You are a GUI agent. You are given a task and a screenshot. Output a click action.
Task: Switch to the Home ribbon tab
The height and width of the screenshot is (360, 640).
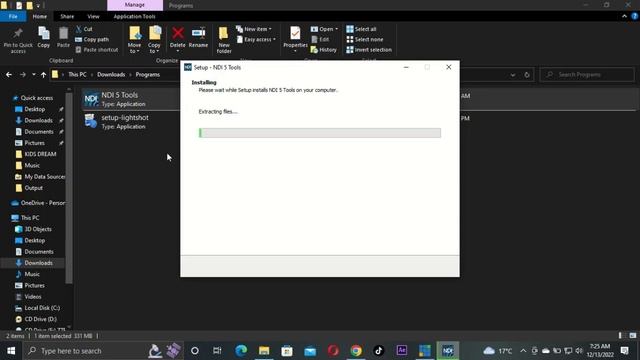point(40,16)
